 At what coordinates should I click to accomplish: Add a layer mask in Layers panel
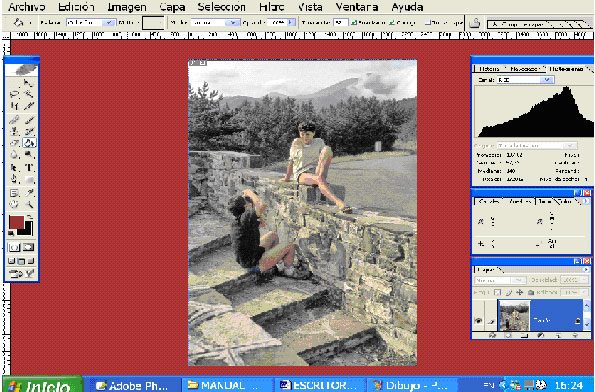click(x=508, y=335)
